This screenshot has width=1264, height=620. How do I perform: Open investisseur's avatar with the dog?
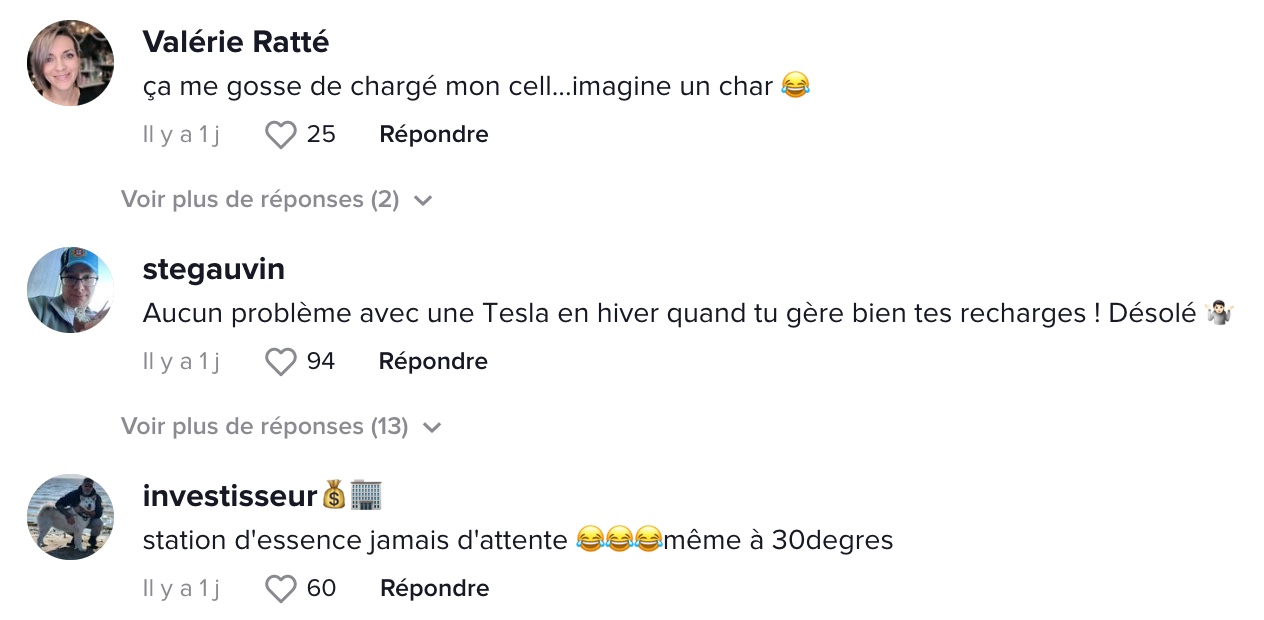70,517
